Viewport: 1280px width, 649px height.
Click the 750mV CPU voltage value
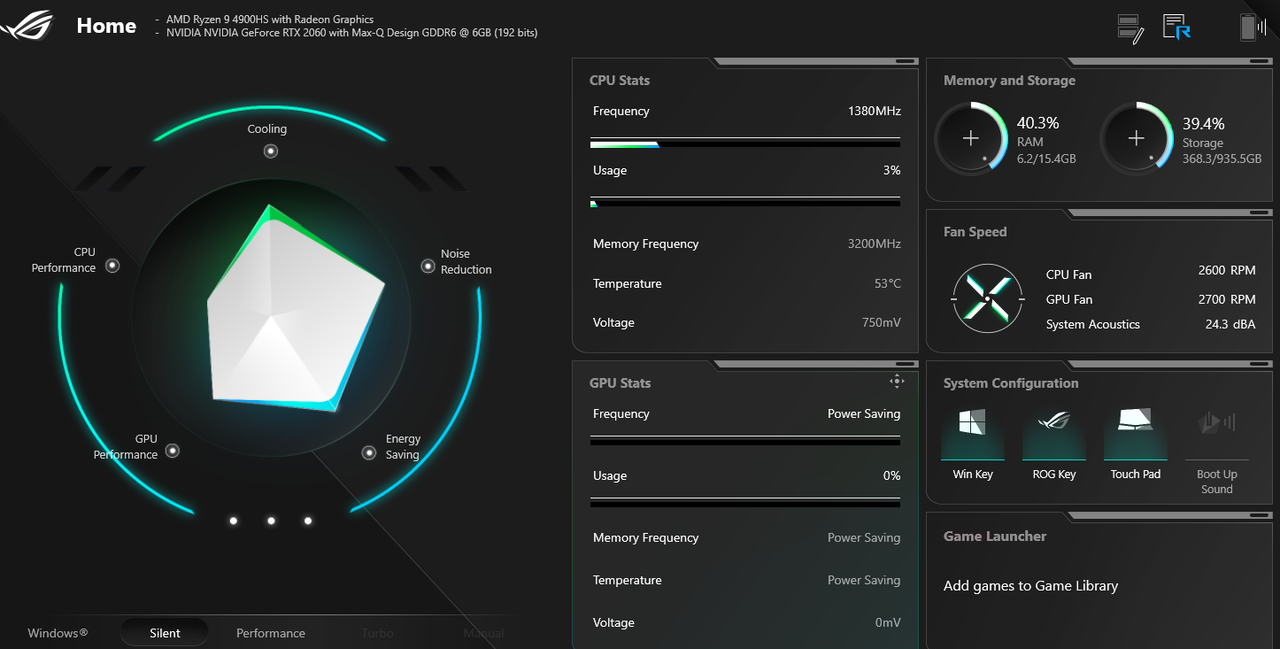pos(881,323)
